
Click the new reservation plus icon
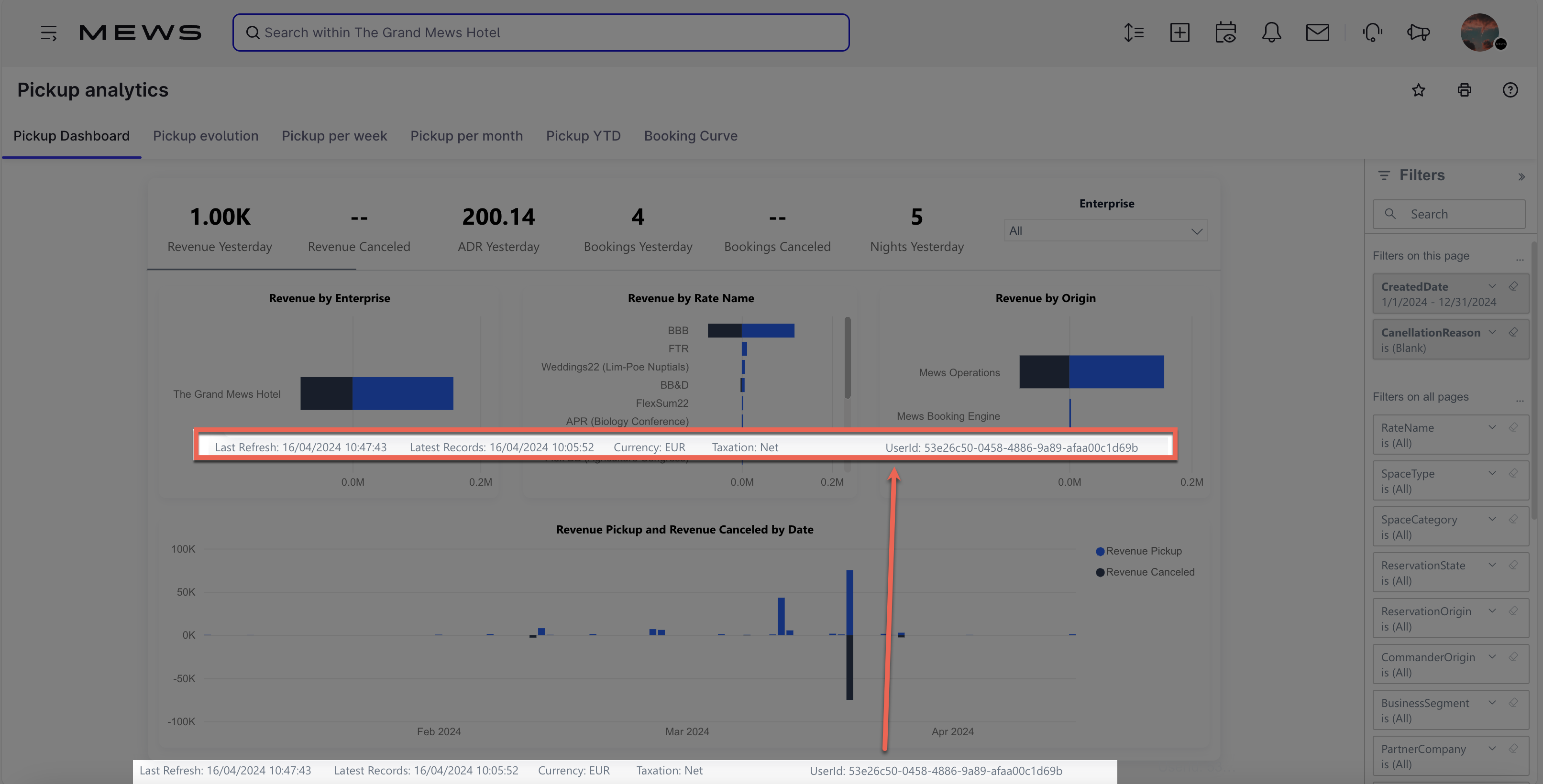[1179, 33]
